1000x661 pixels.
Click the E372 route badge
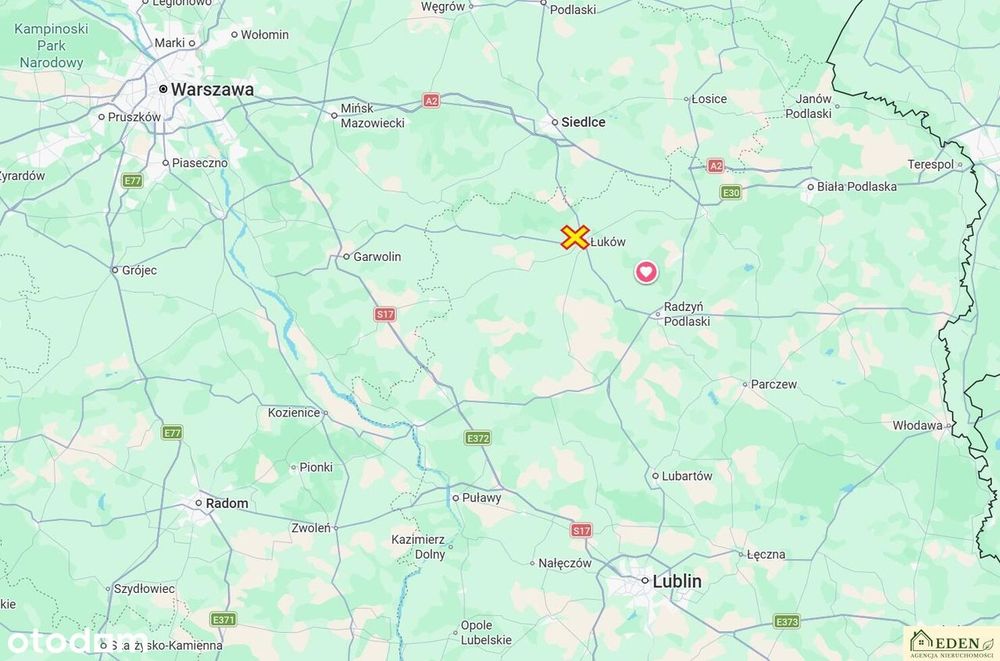coord(477,438)
